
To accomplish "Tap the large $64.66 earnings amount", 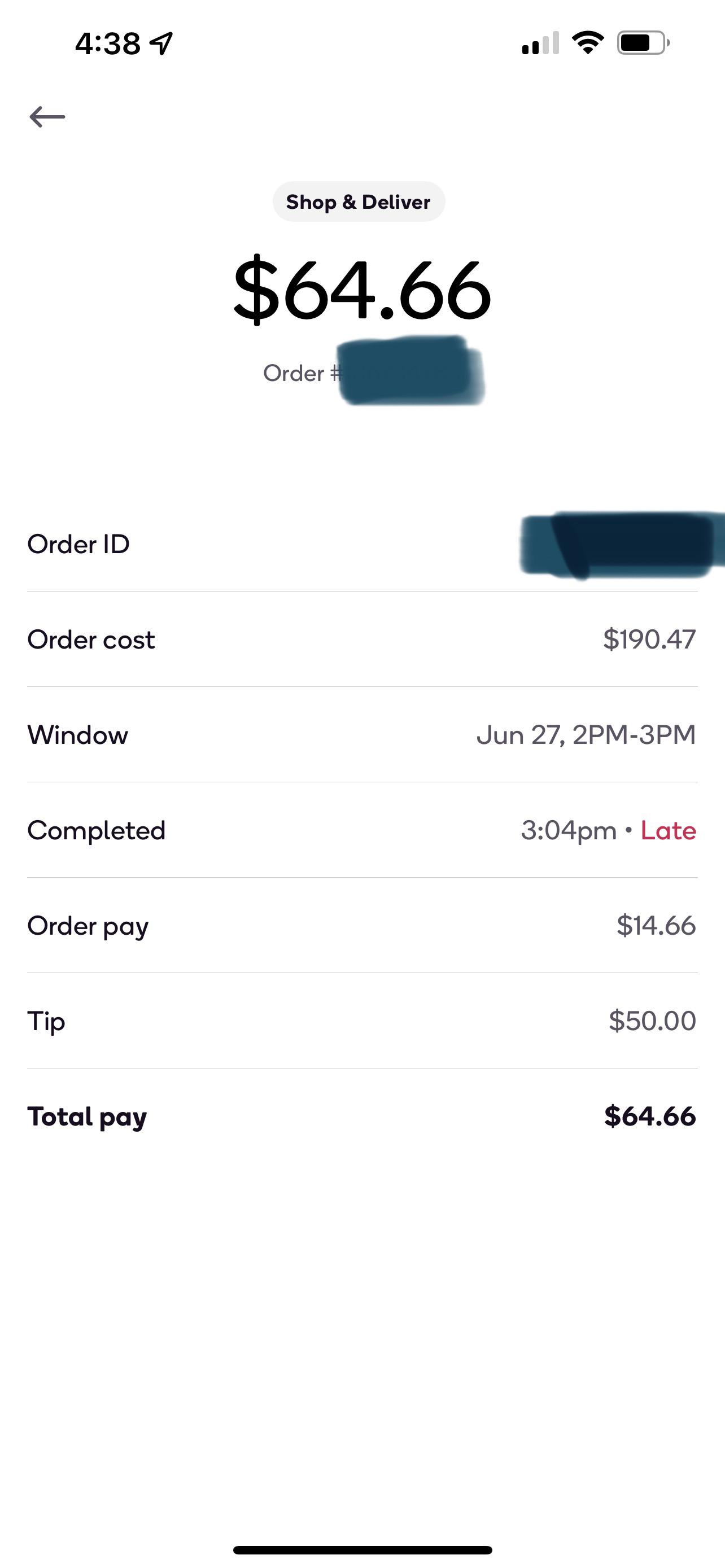I will coord(361,290).
